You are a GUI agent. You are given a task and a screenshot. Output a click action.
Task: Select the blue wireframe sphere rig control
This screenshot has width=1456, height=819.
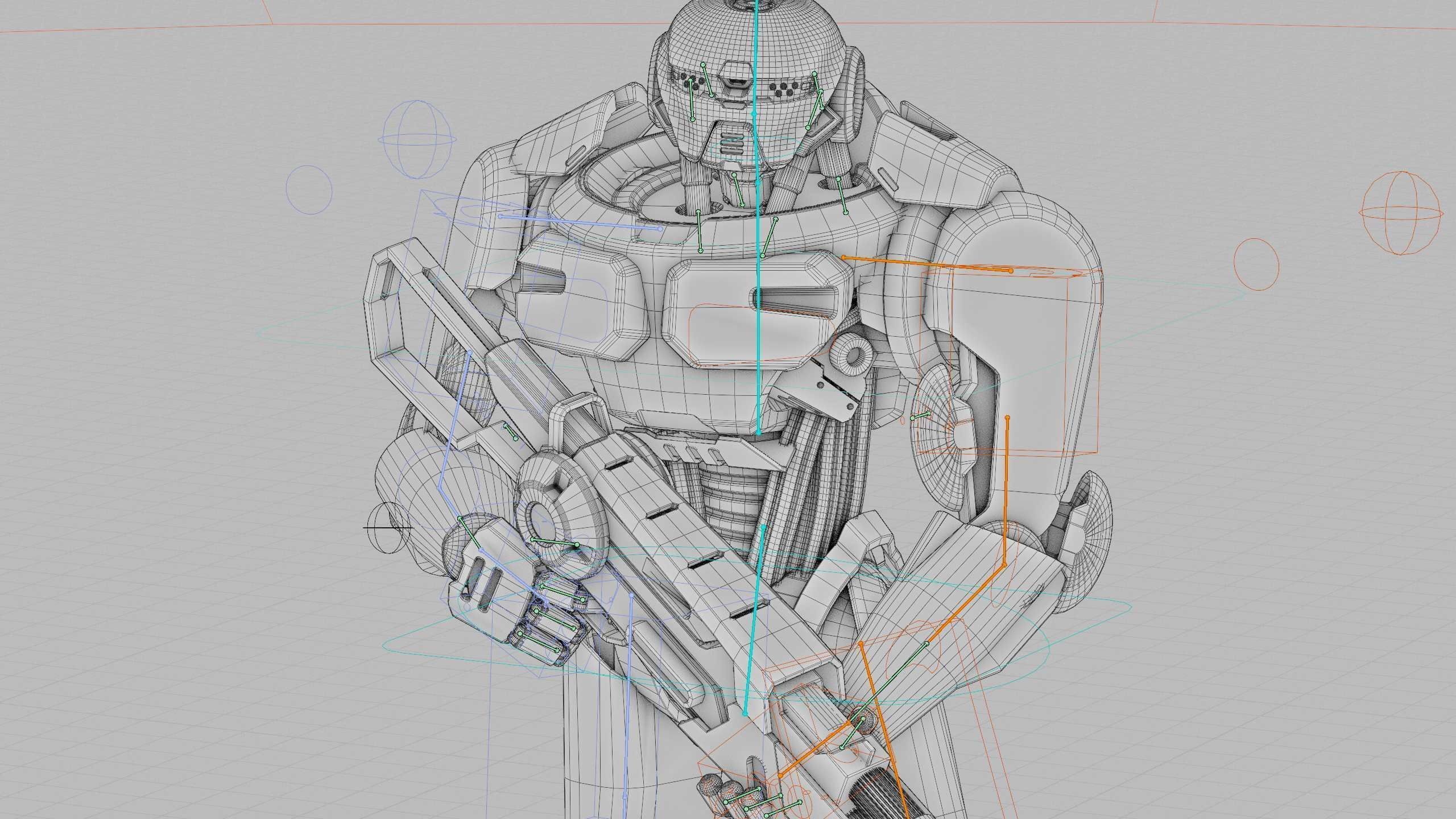[419, 139]
